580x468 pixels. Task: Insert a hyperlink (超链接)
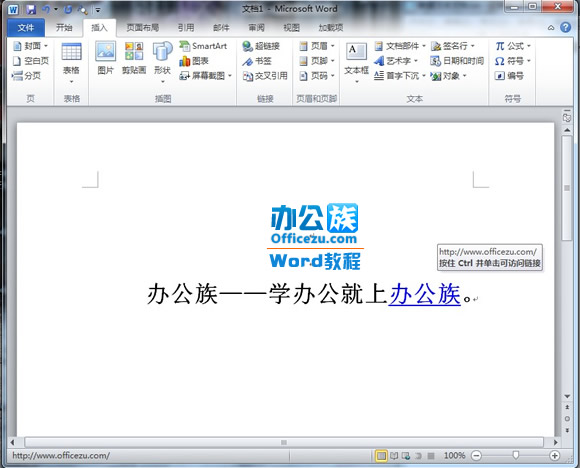[261, 46]
